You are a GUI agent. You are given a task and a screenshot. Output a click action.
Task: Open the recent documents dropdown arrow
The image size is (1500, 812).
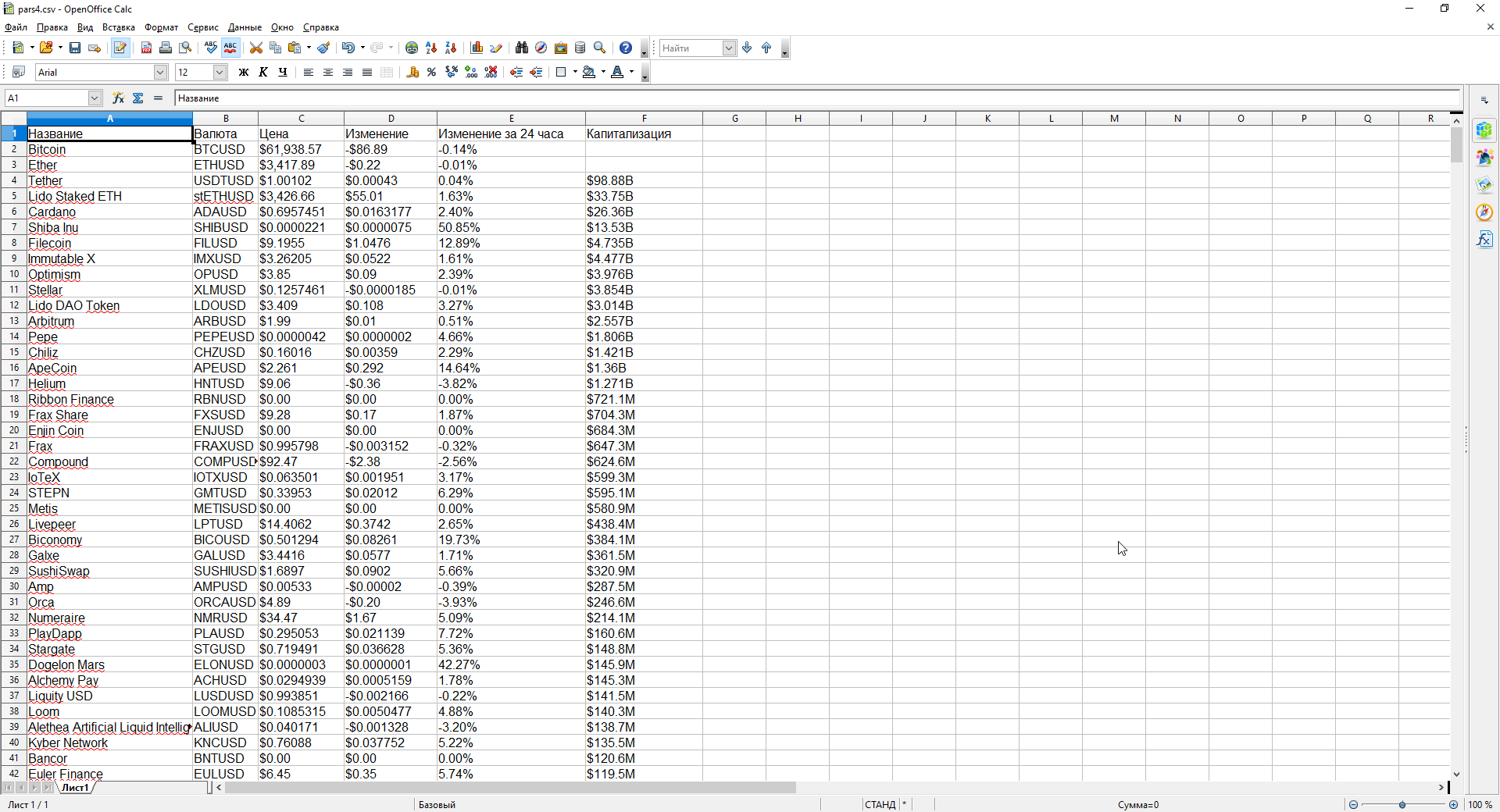click(60, 48)
